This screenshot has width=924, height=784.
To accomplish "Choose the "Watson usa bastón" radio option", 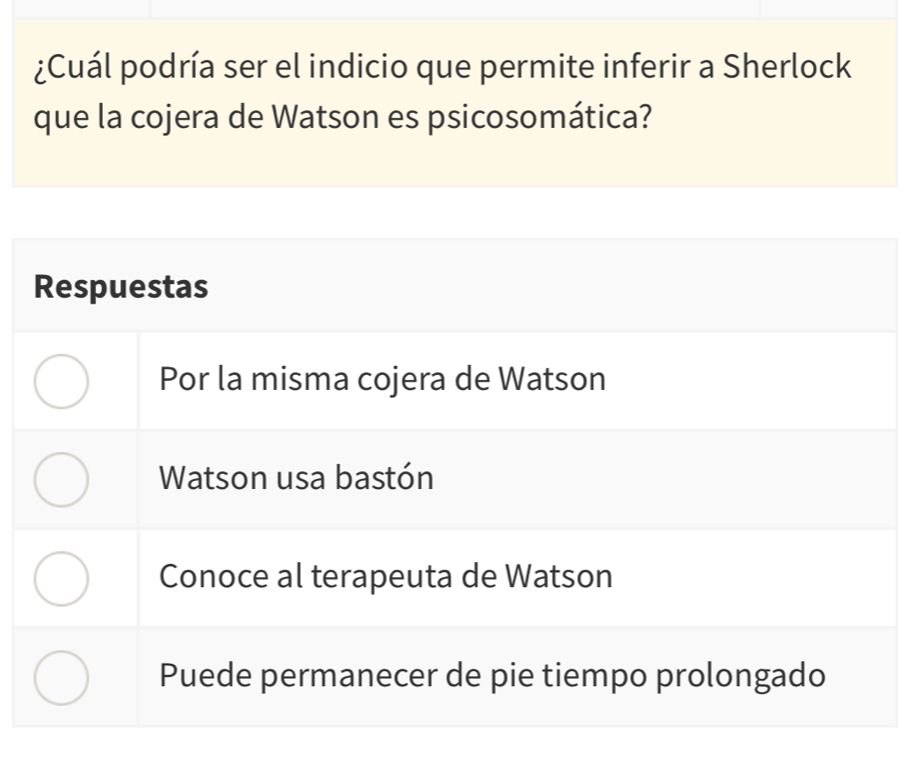I will 61,479.
